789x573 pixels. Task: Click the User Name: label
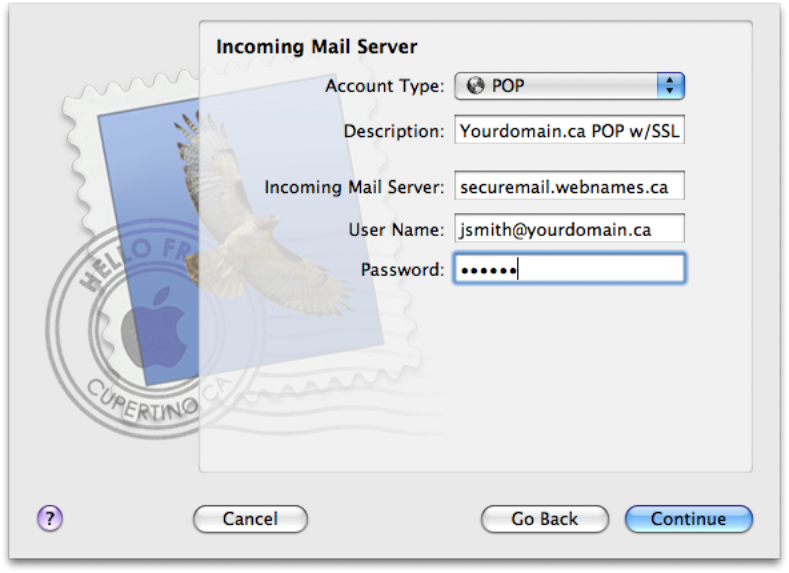pyautogui.click(x=397, y=230)
